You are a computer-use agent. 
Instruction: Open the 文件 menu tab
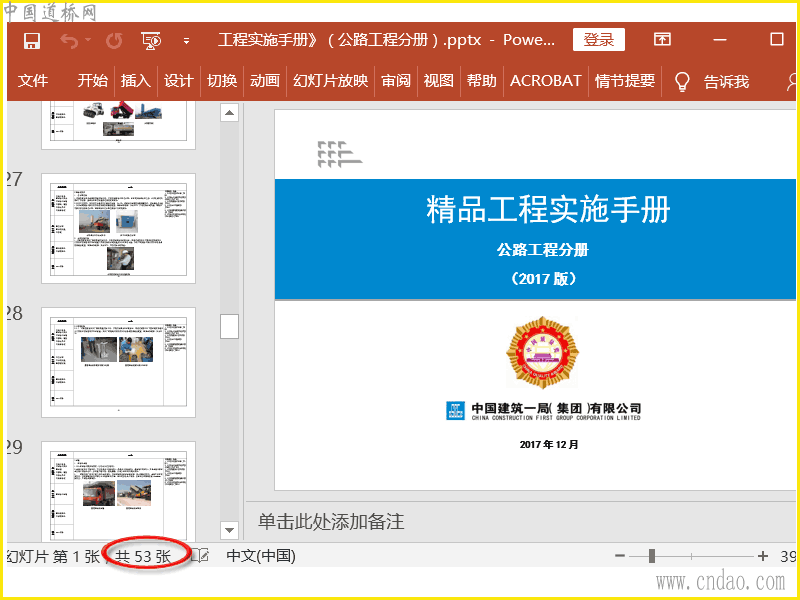point(33,81)
